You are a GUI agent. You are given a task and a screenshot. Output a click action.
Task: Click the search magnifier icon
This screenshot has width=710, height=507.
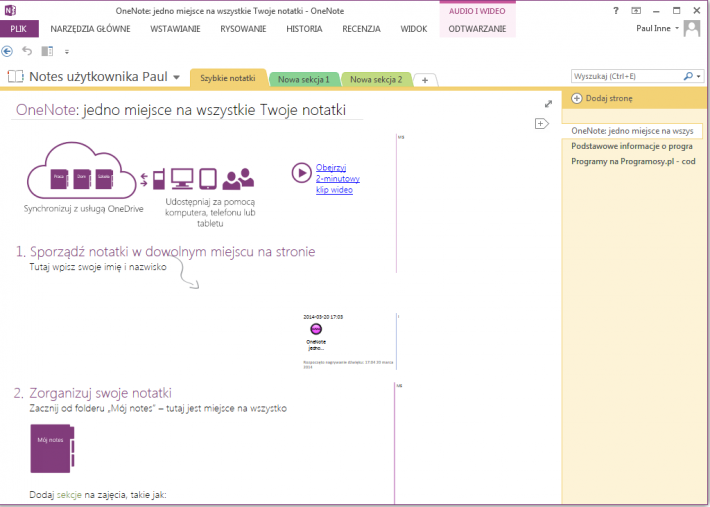pos(688,76)
